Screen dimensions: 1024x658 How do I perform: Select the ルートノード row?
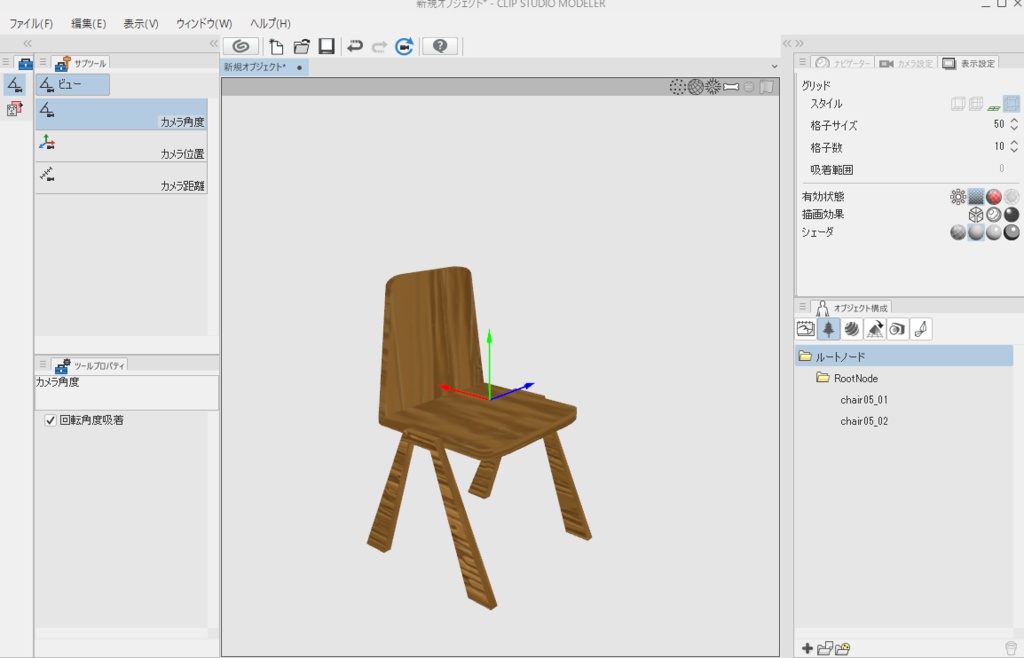pos(904,356)
